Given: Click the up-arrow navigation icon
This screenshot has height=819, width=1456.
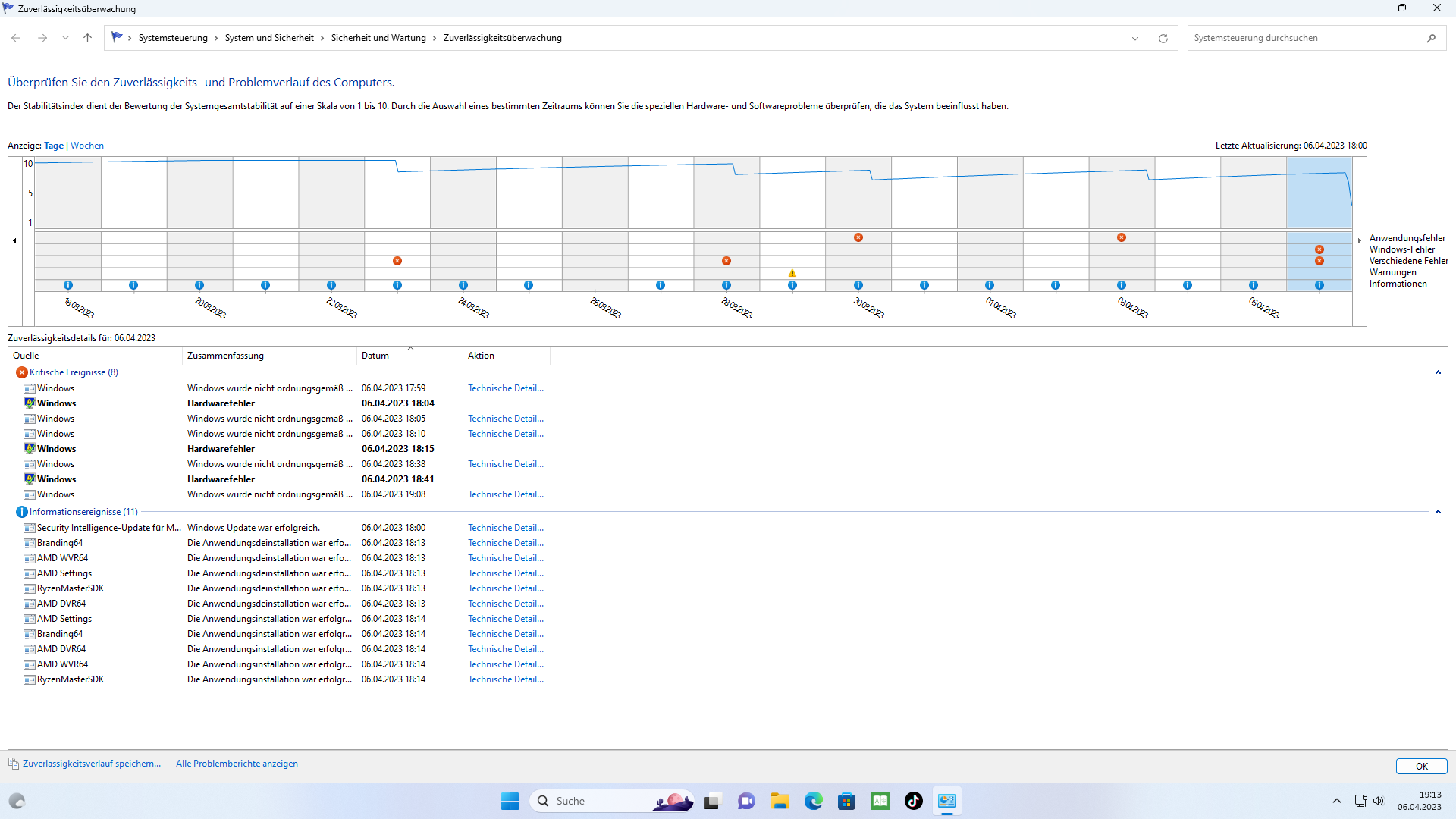Looking at the screenshot, I should point(87,38).
